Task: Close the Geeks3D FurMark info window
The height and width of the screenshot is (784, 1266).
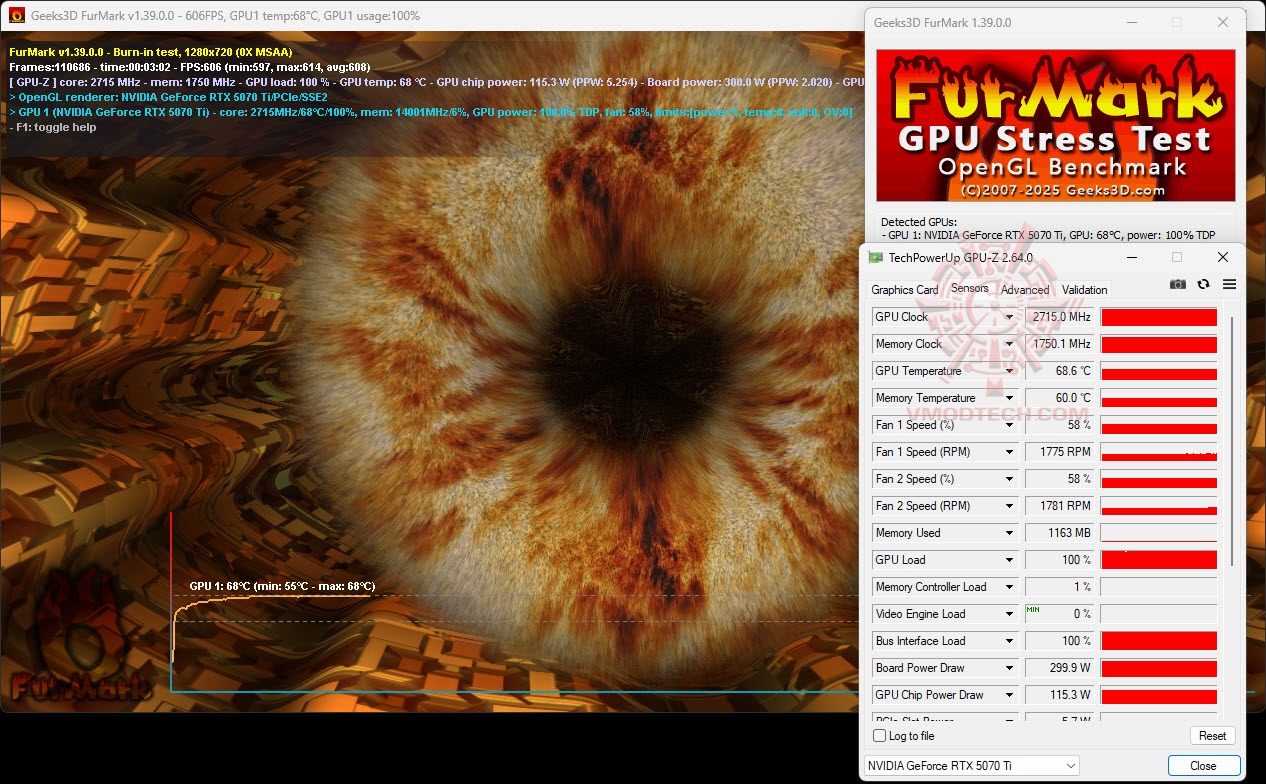Action: tap(1223, 22)
